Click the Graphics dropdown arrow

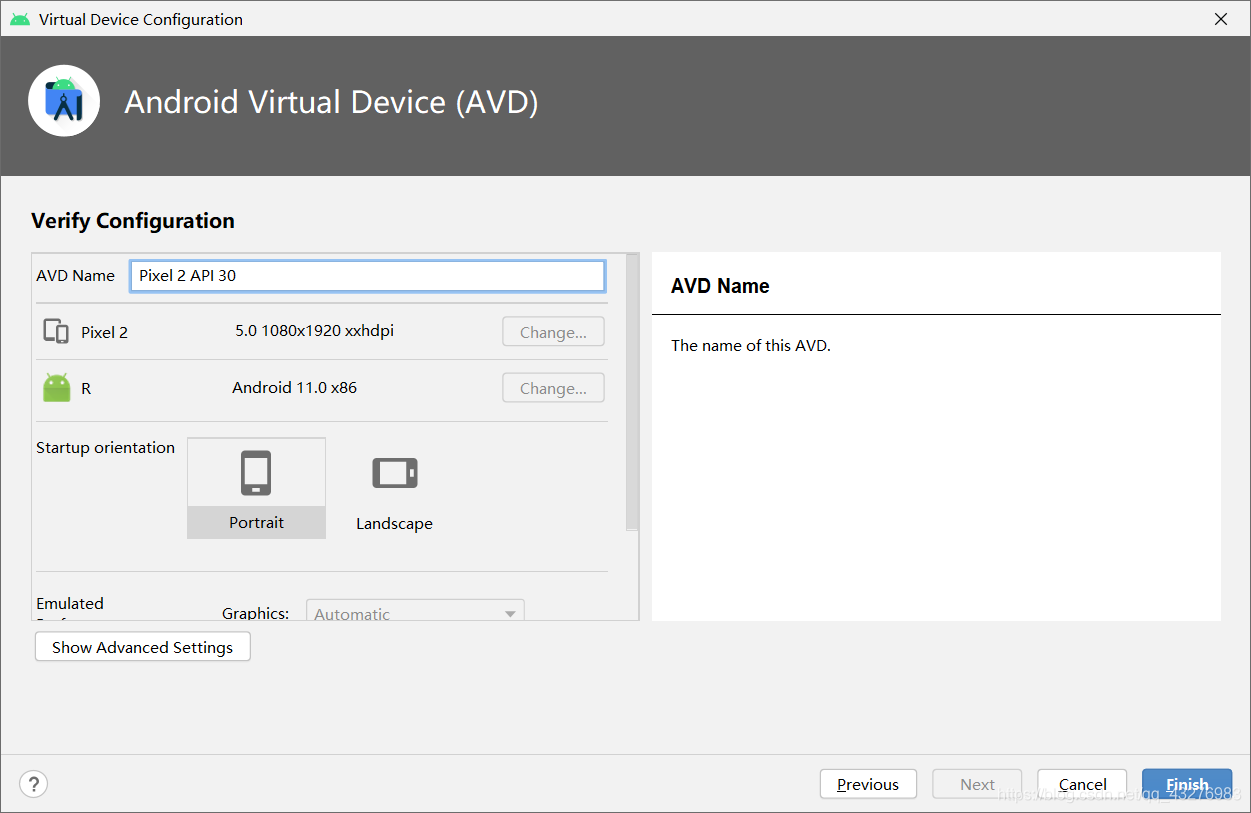point(510,614)
